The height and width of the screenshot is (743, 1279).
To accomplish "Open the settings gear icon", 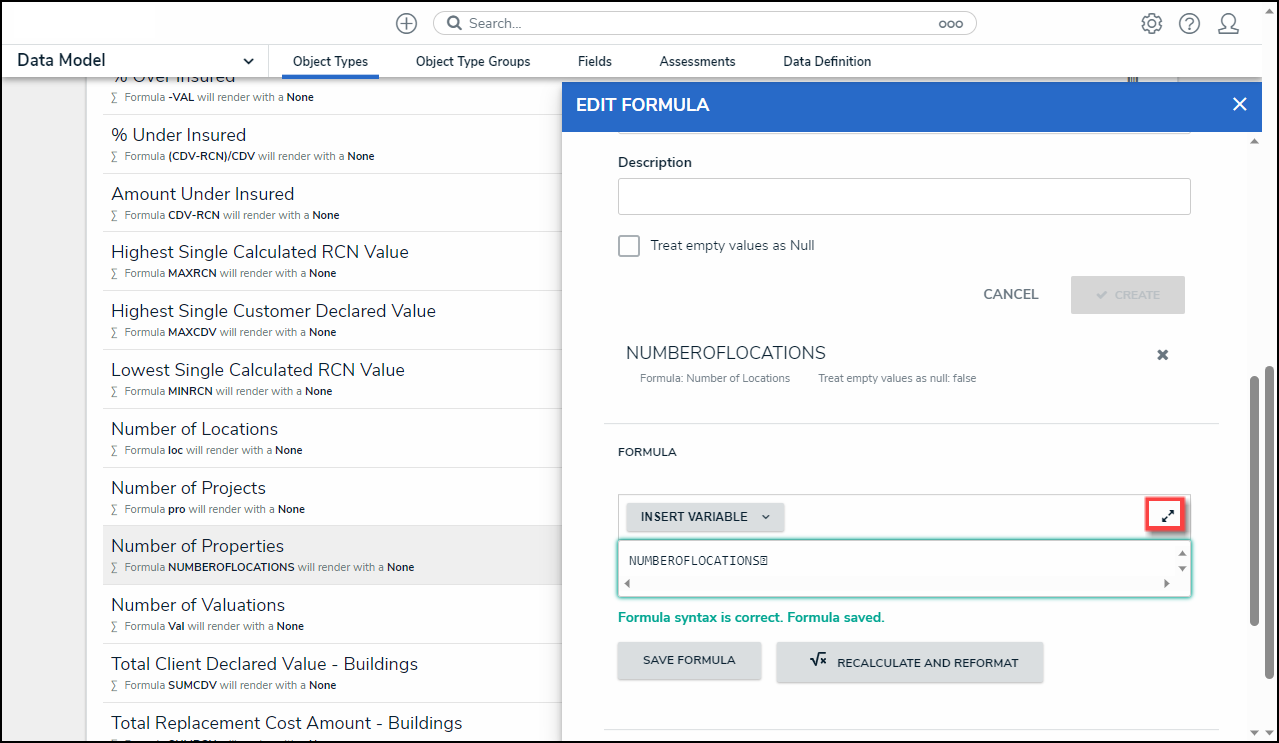I will (x=1151, y=23).
